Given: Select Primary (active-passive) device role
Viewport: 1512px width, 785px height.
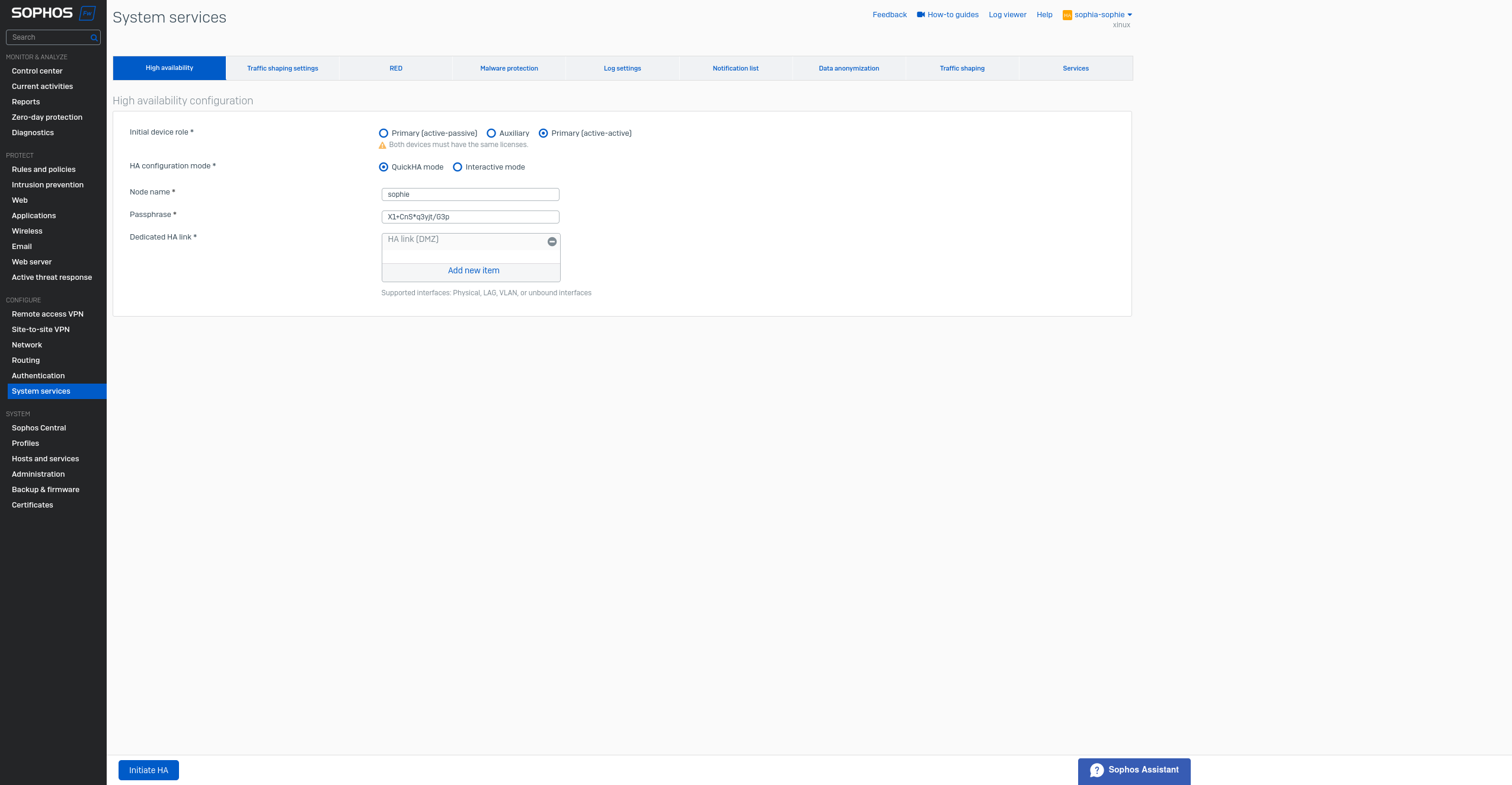Looking at the screenshot, I should click(383, 133).
